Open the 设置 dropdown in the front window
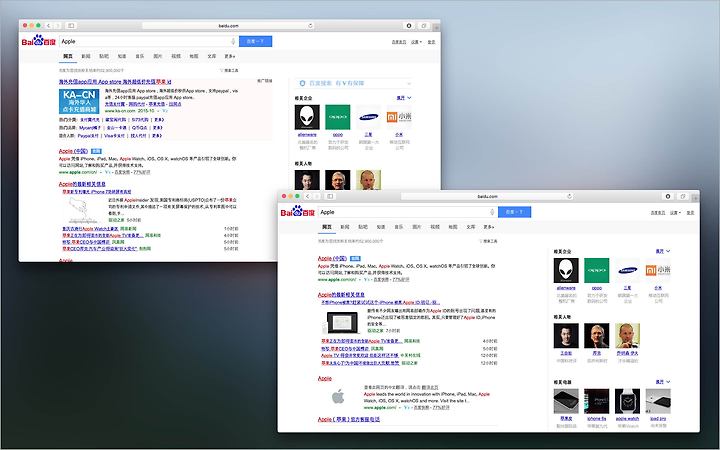This screenshot has height=450, width=720. 675,213
